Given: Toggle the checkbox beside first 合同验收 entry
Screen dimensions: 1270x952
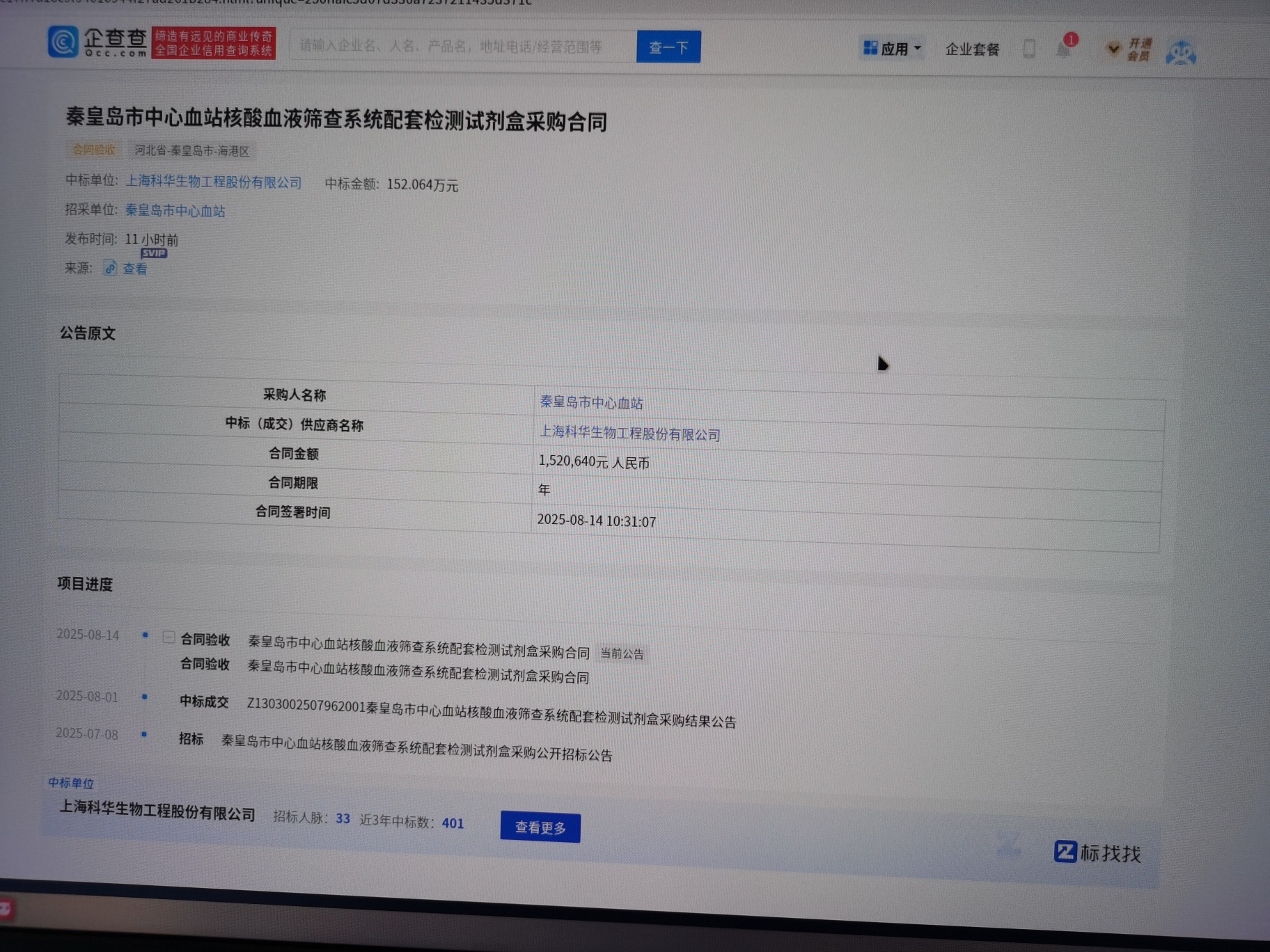Looking at the screenshot, I should coord(168,637).
